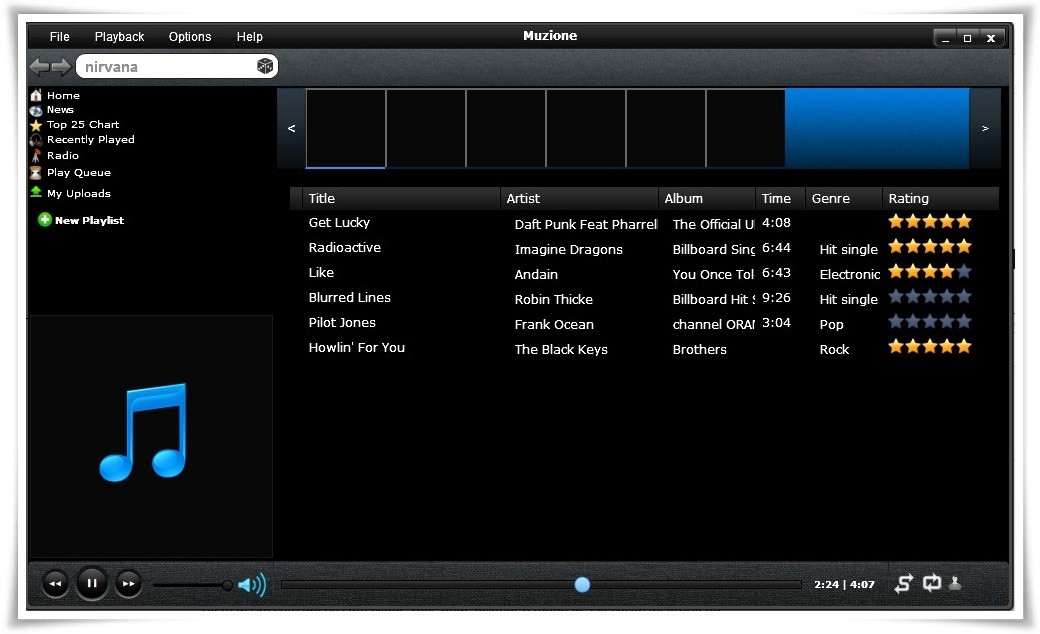
Task: Pause playback with the pause button
Action: click(x=92, y=584)
